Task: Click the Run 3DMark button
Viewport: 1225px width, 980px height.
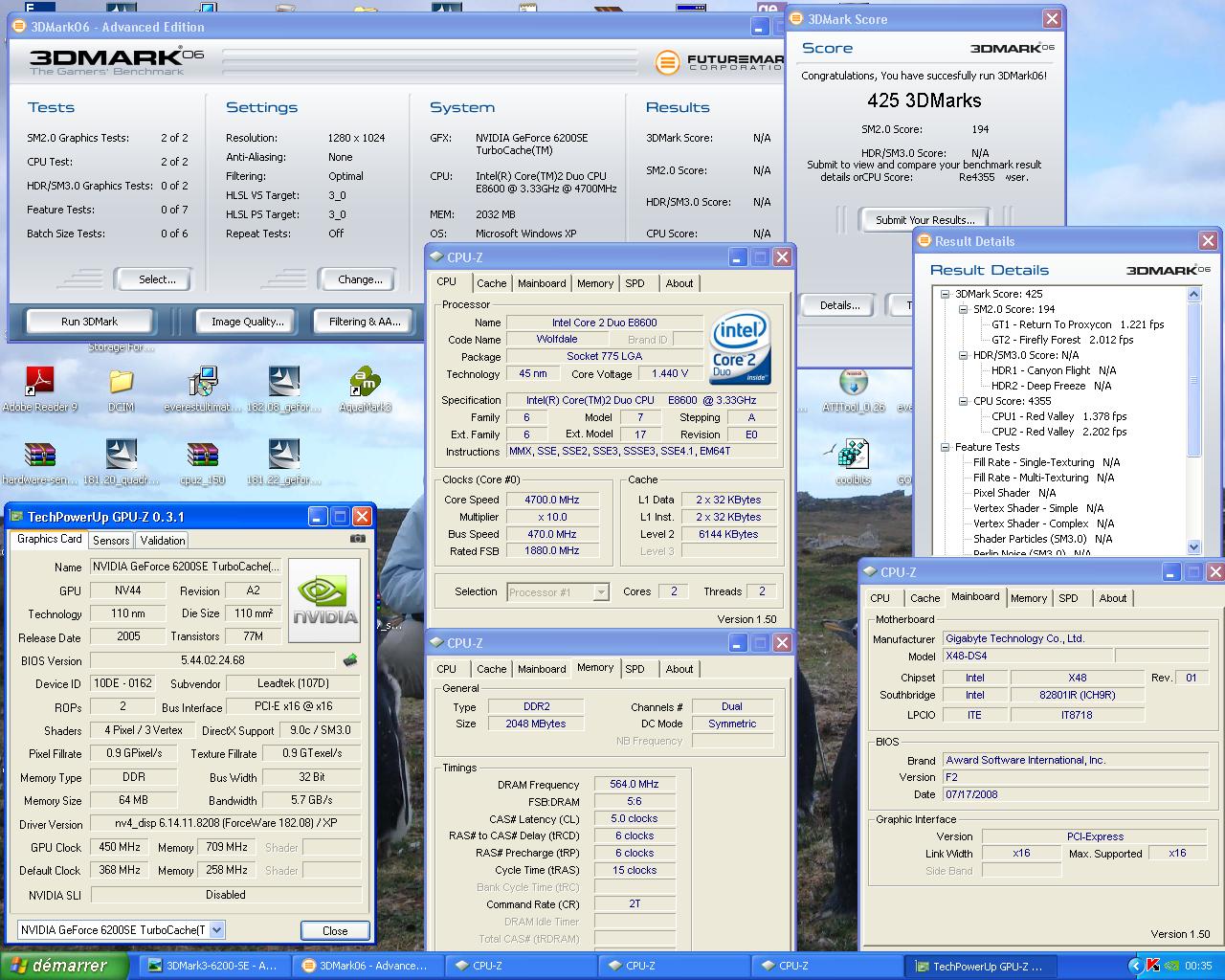Action: (89, 322)
